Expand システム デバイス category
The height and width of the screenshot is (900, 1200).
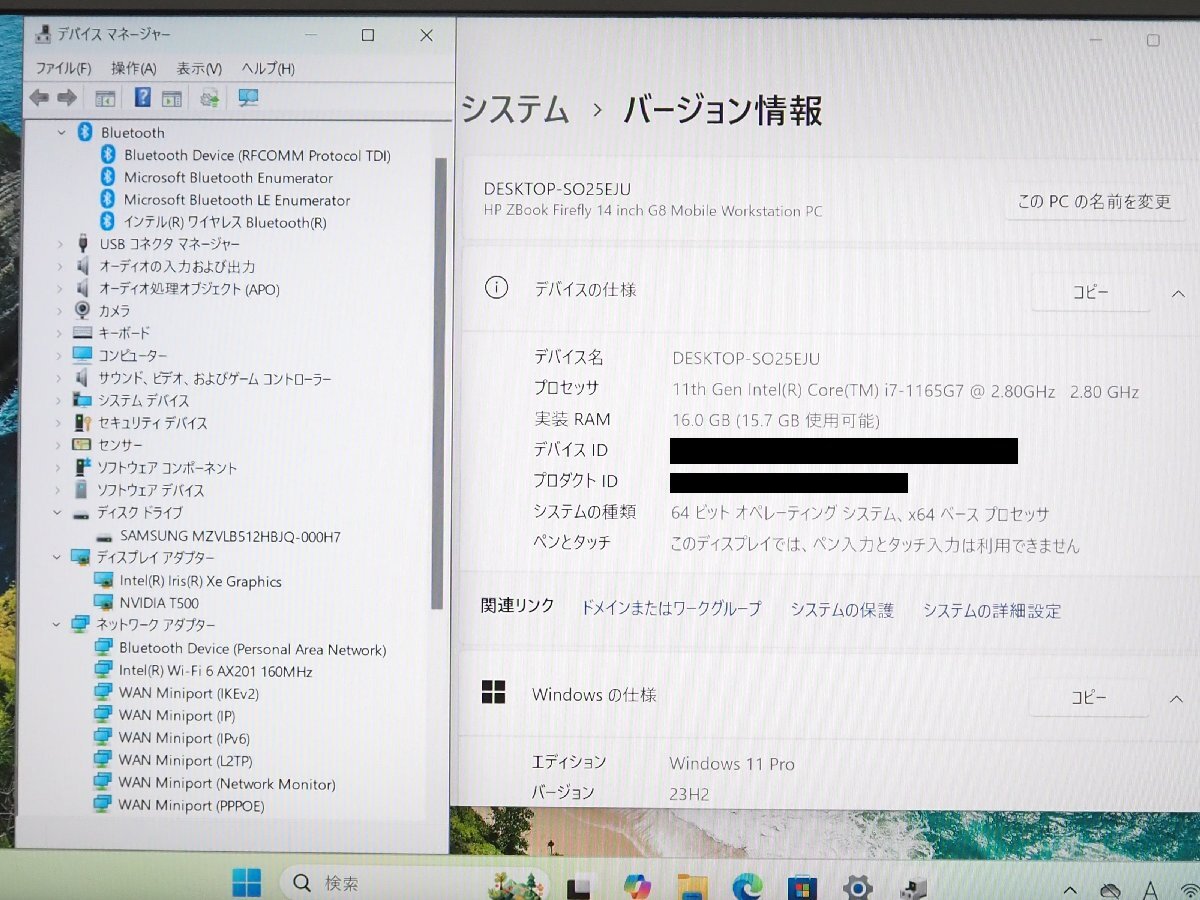point(59,400)
